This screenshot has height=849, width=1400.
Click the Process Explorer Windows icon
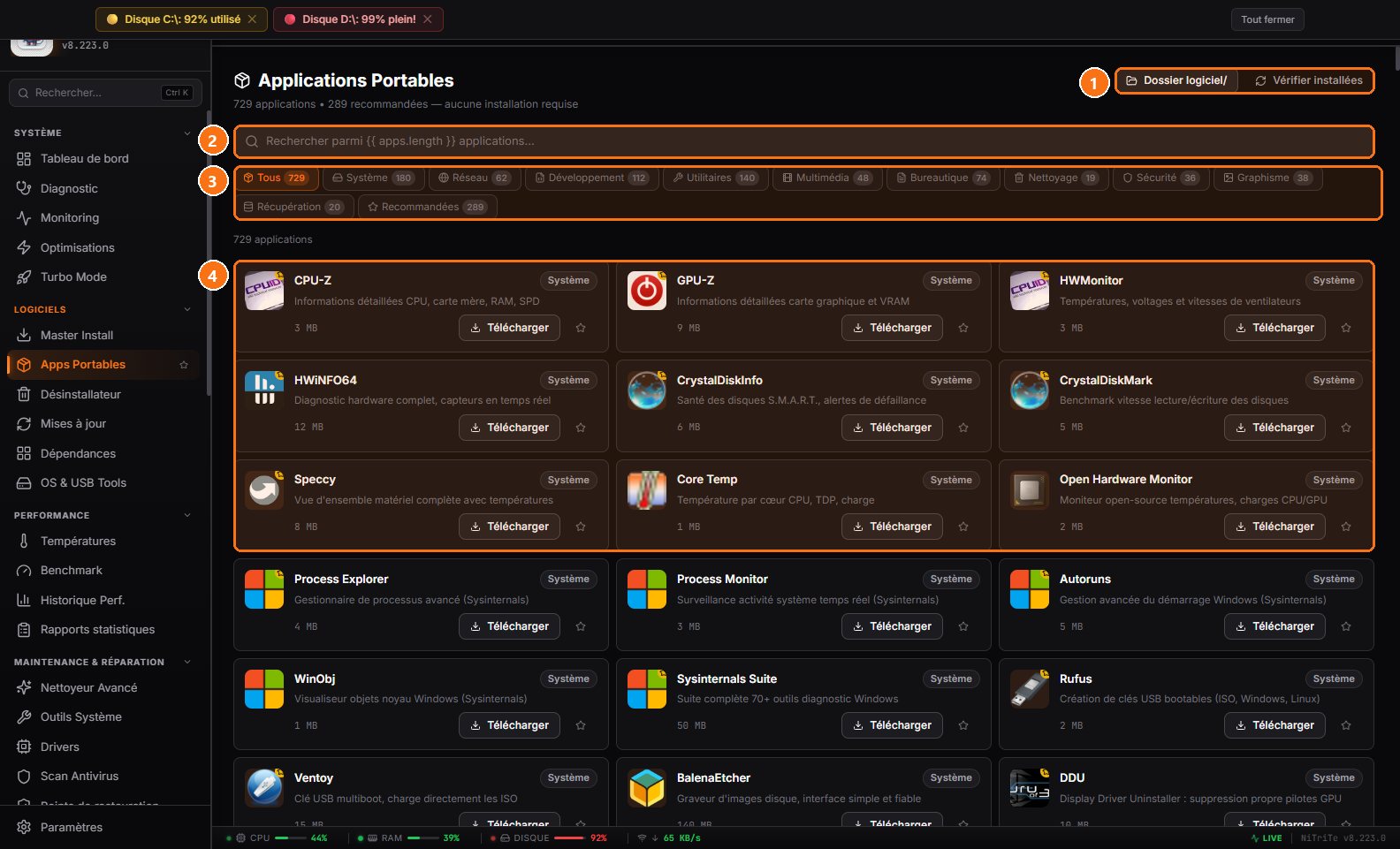coord(264,589)
